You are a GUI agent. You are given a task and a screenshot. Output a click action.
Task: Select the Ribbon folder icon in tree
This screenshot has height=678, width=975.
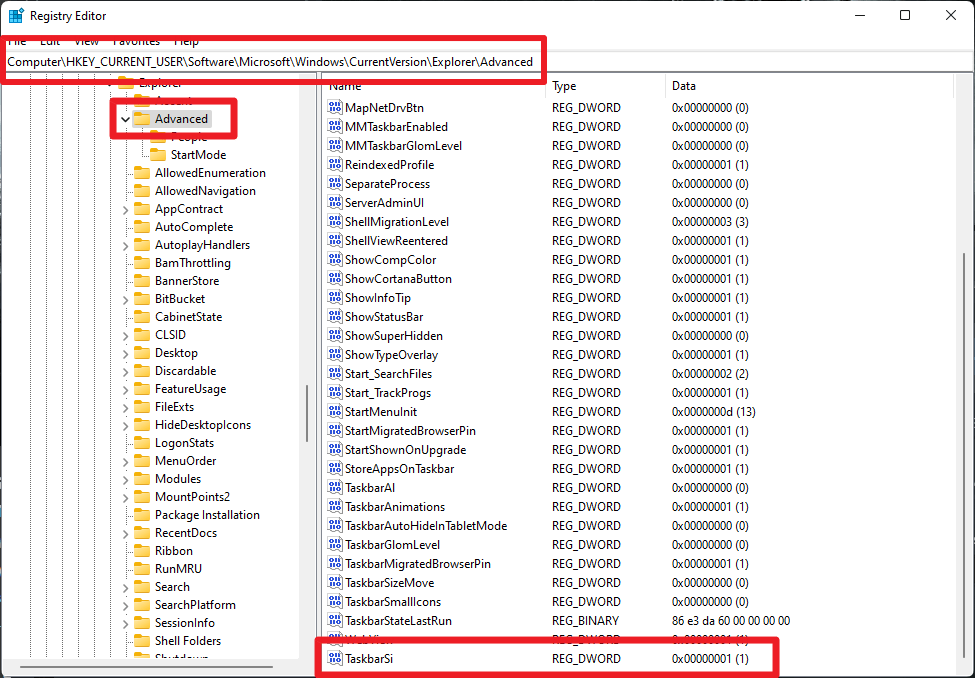point(142,551)
